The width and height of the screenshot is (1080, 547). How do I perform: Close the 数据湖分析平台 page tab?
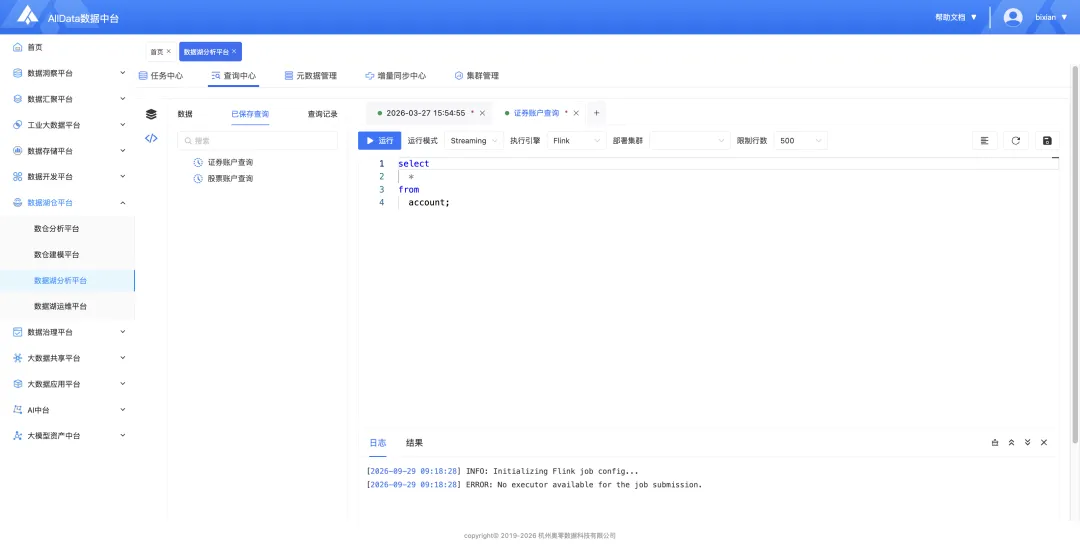click(234, 51)
